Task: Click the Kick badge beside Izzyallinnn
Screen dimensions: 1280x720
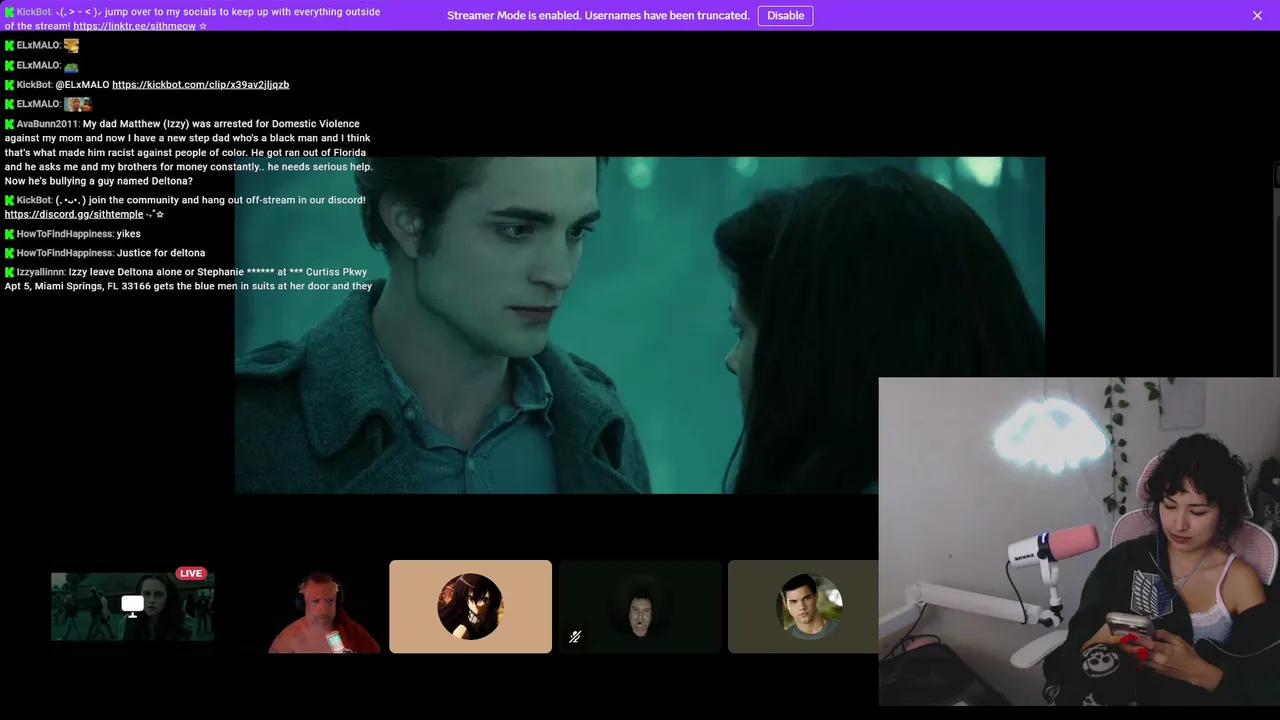Action: [9, 272]
